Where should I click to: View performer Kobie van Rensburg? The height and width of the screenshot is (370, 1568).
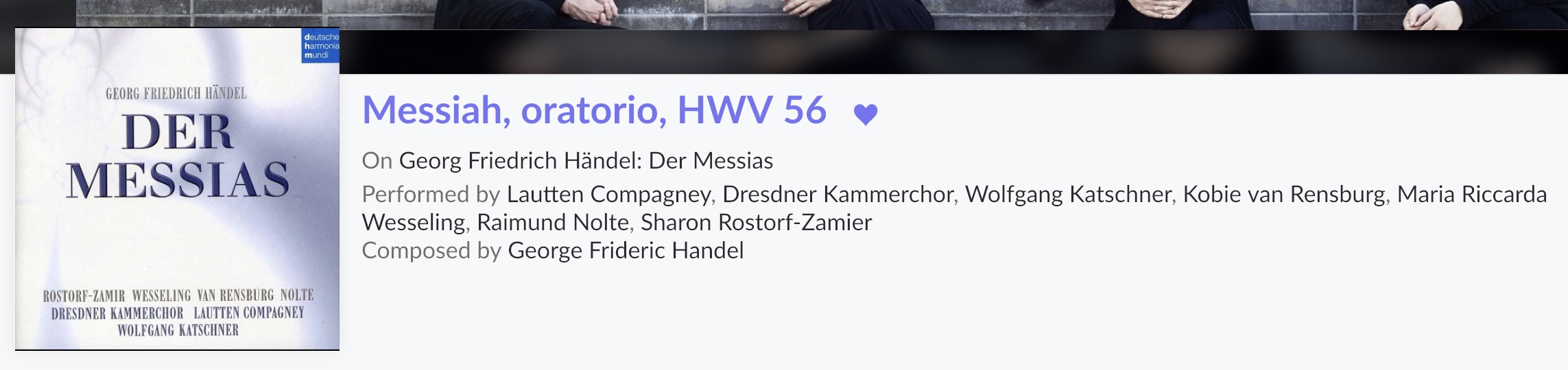tap(1284, 195)
